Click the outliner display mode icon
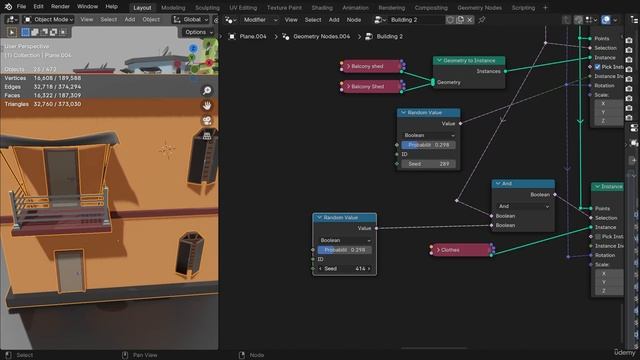This screenshot has width=640, height=360. point(633,20)
